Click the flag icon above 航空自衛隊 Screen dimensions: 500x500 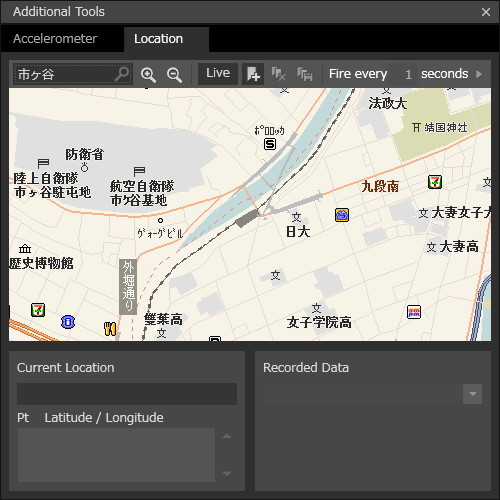pyautogui.click(x=139, y=171)
